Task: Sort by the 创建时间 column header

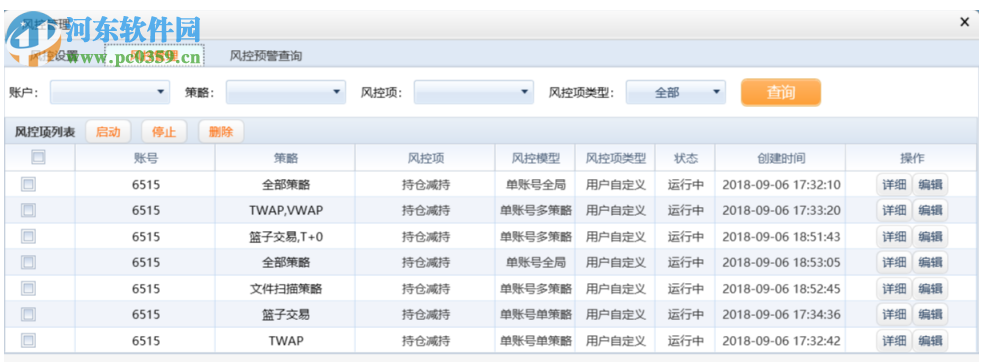Action: 781,158
